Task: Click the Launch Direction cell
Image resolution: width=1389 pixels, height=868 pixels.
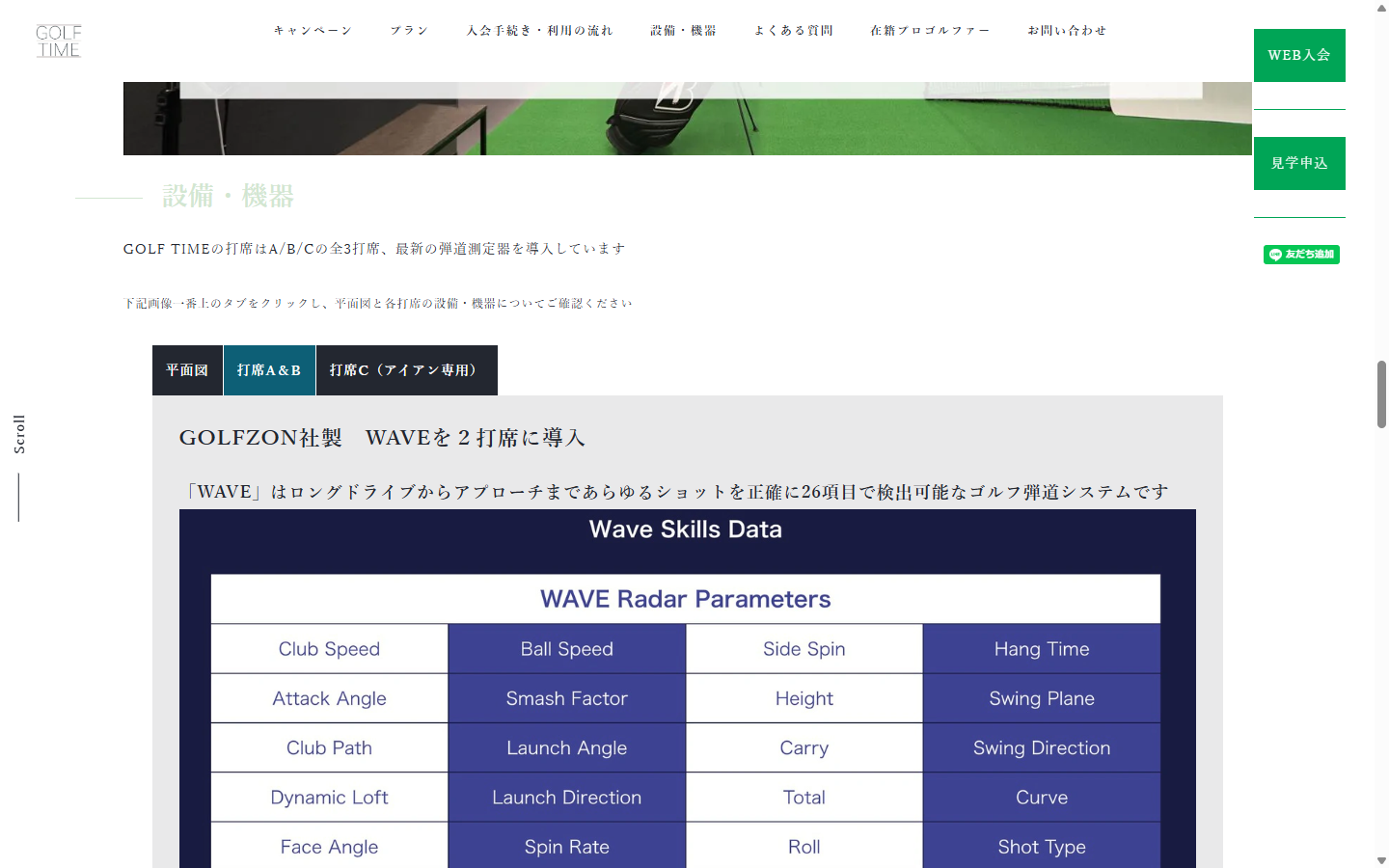Action: (x=567, y=798)
